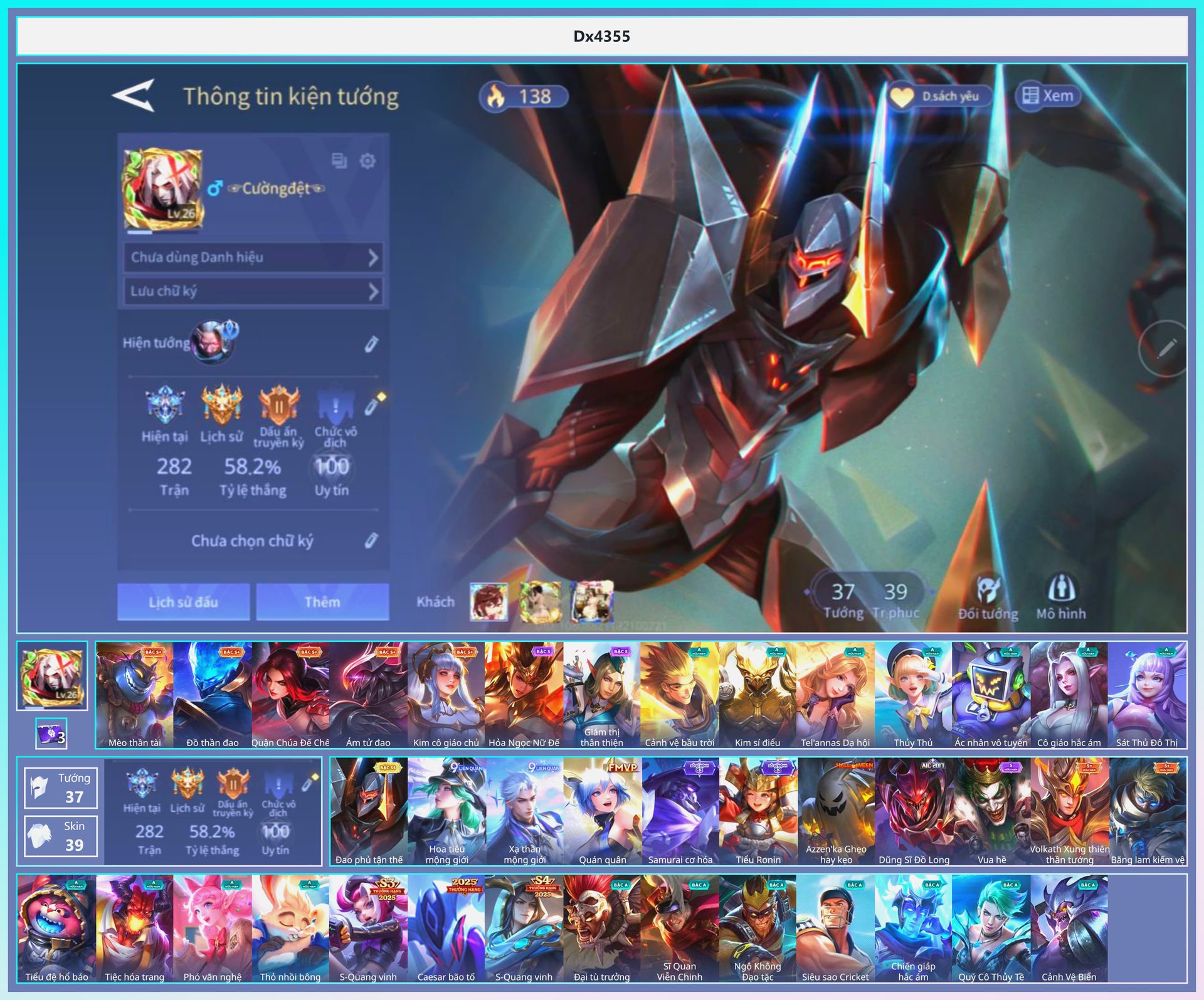The width and height of the screenshot is (1204, 1000).
Task: Click the Tướng 37 summary box
Action: [x=61, y=788]
